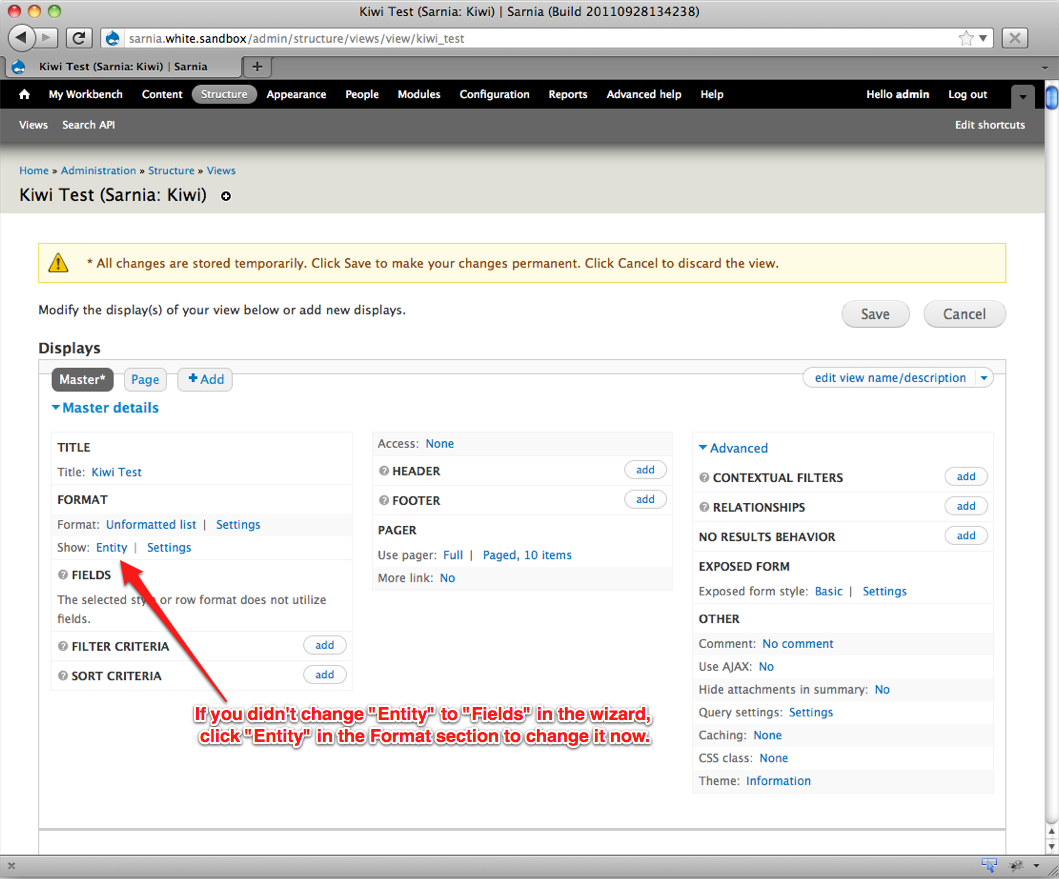Open the bookmark star dropdown arrow
Image resolution: width=1059 pixels, height=879 pixels.
pyautogui.click(x=983, y=39)
